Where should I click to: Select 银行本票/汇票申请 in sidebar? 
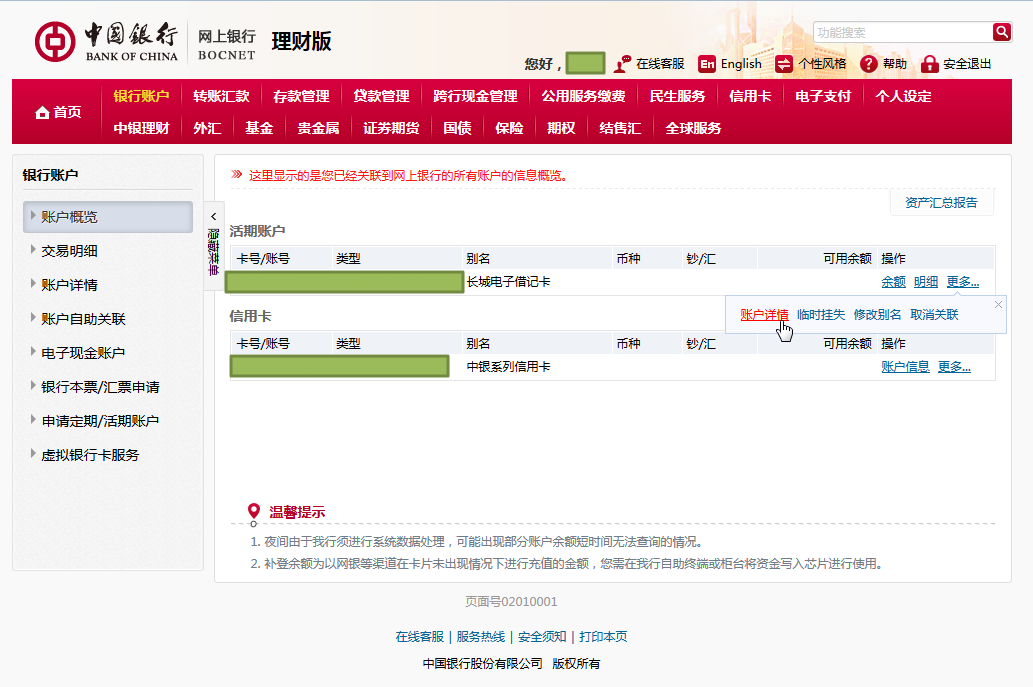point(100,387)
